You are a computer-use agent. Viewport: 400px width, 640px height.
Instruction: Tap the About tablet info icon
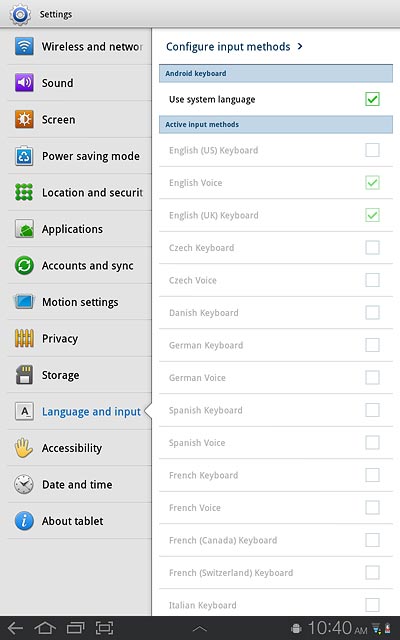click(x=24, y=521)
